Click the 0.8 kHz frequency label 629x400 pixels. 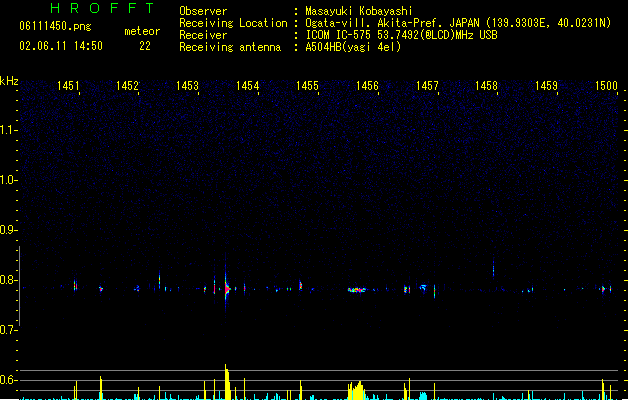pos(8,280)
